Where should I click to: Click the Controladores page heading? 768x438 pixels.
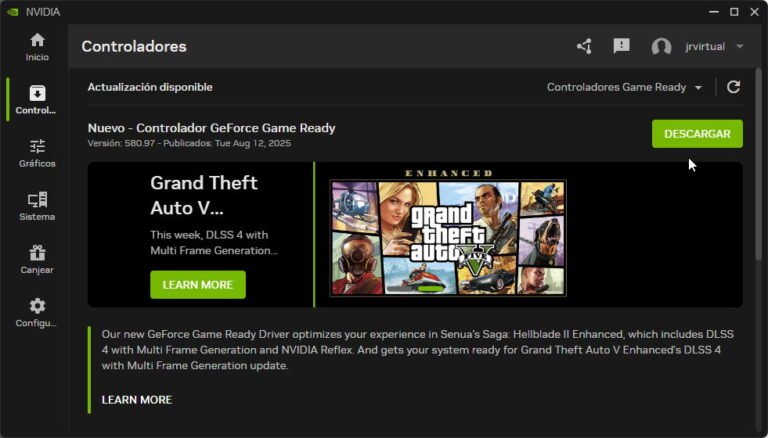(134, 47)
